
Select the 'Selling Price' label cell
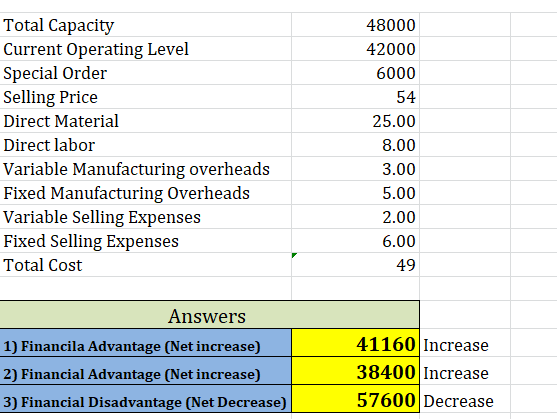(146, 97)
